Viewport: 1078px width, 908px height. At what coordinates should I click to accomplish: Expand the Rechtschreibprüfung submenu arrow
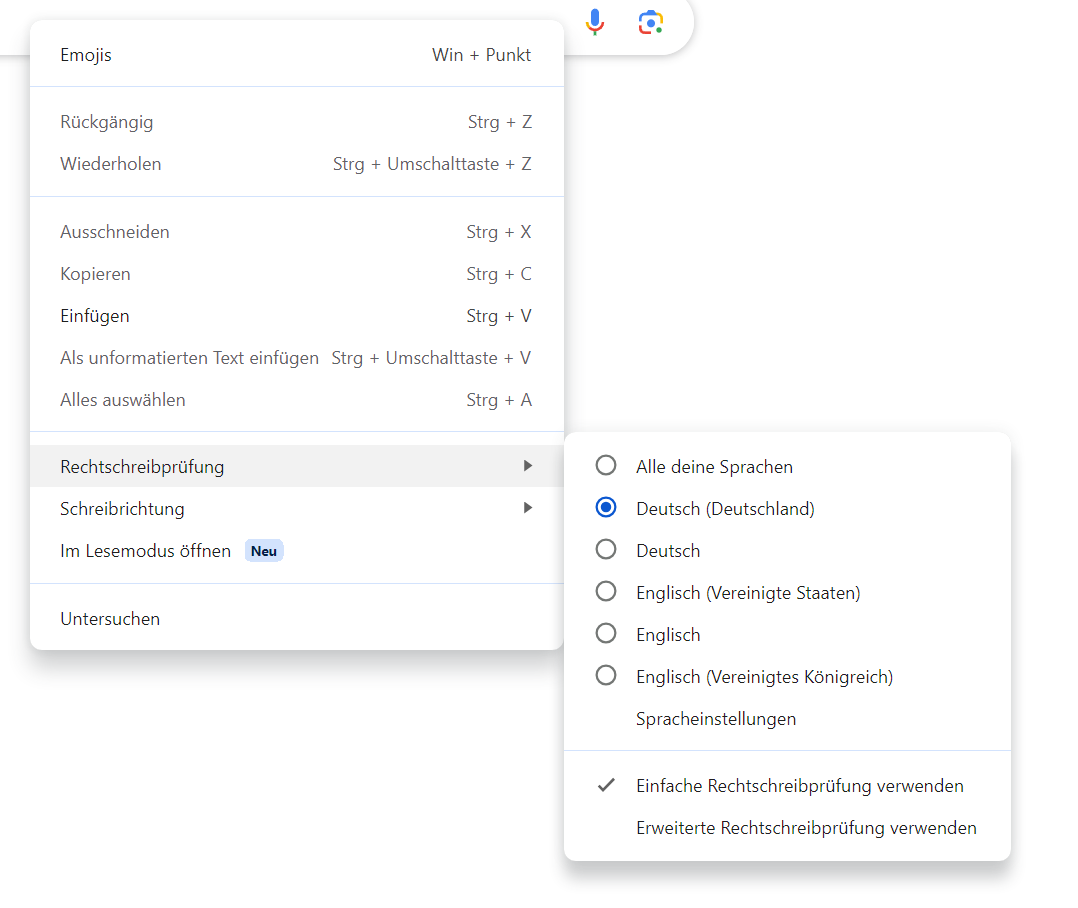pos(527,466)
